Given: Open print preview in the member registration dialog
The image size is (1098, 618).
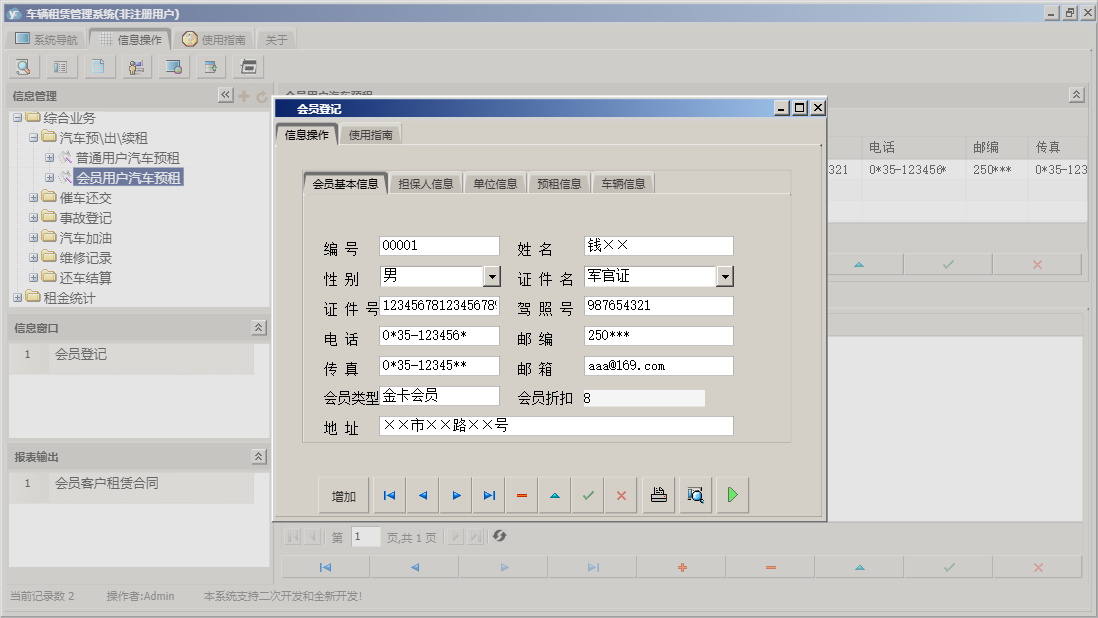Looking at the screenshot, I should click(x=695, y=494).
